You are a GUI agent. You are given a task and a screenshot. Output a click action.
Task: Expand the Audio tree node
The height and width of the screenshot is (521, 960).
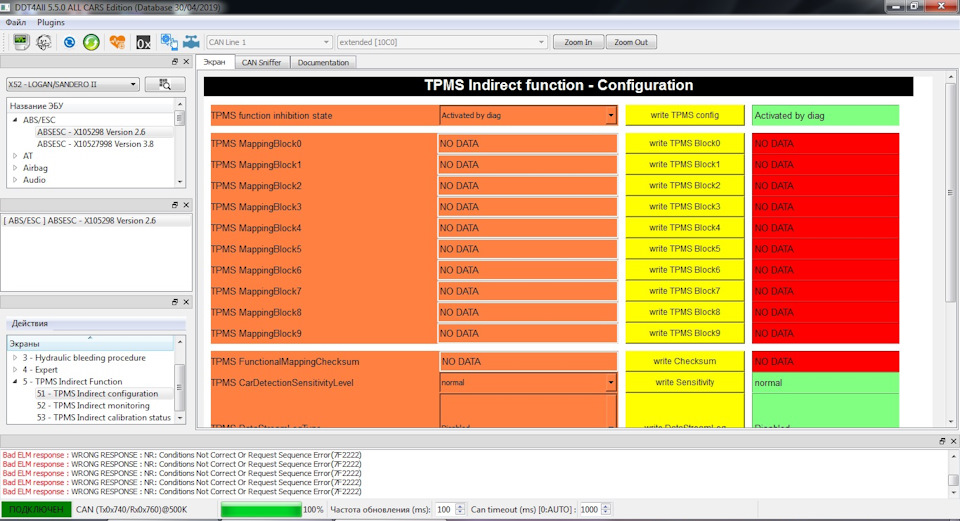click(15, 180)
